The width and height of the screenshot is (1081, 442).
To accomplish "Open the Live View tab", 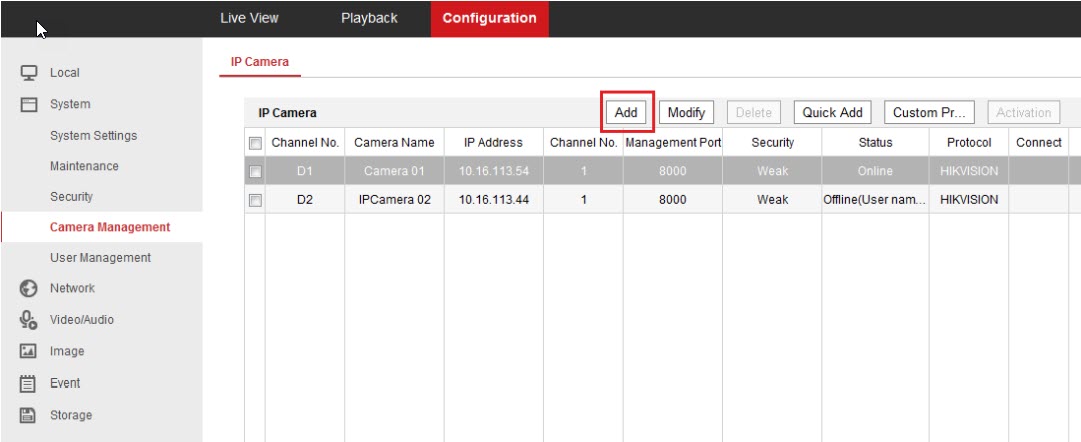I will tap(249, 18).
